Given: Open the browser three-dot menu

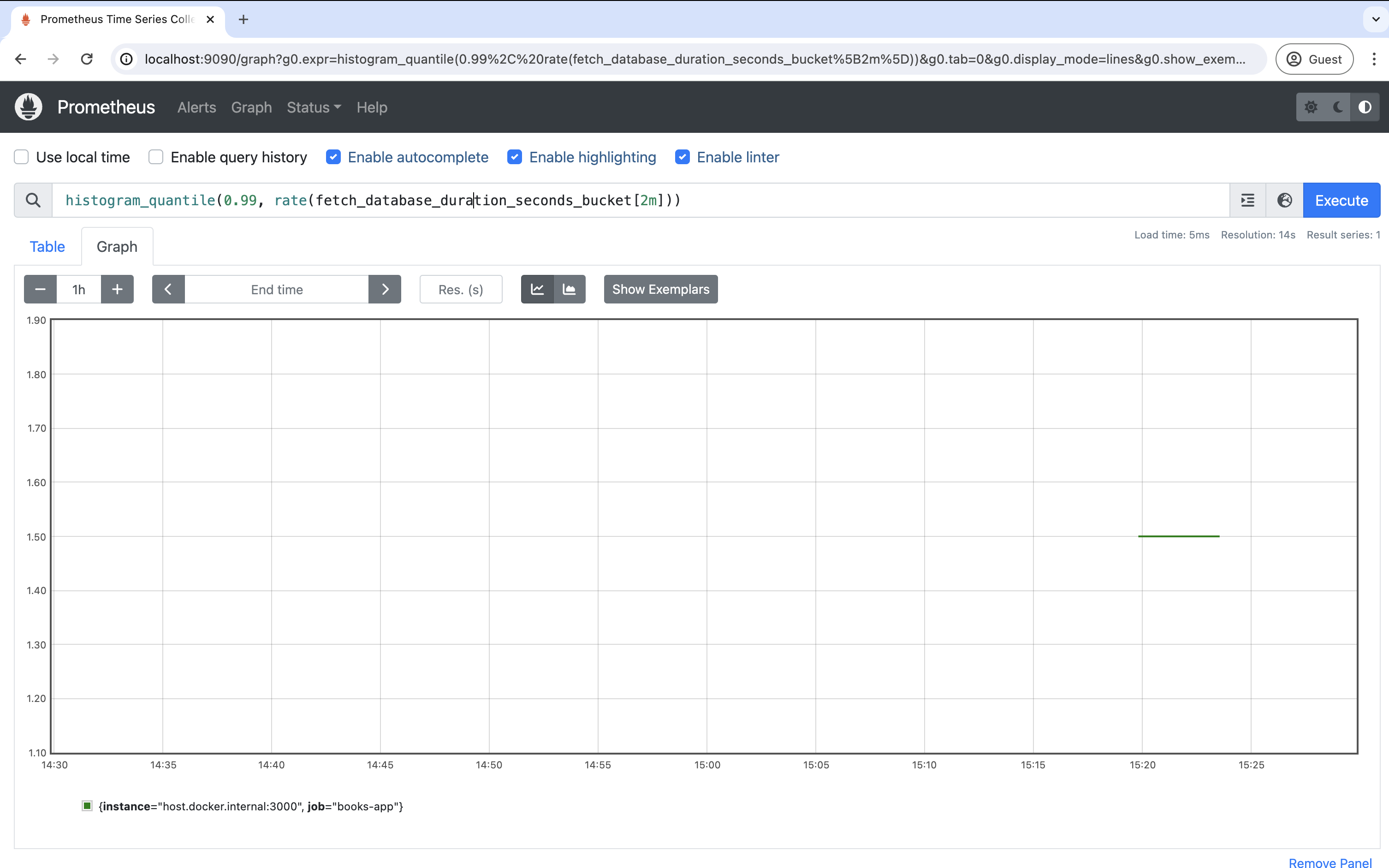Looking at the screenshot, I should pos(1373,59).
